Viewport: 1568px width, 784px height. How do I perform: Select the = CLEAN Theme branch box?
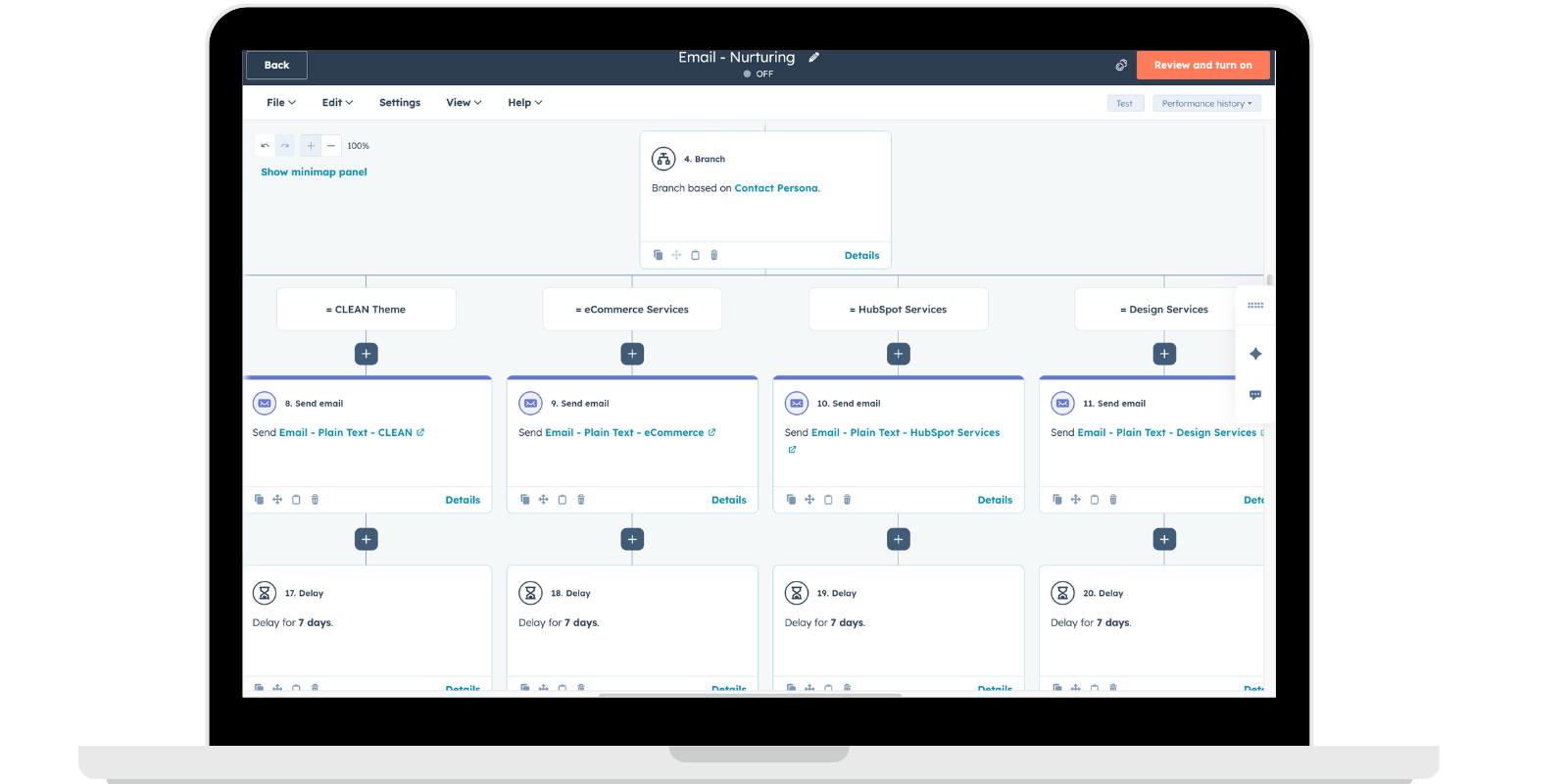click(x=367, y=309)
